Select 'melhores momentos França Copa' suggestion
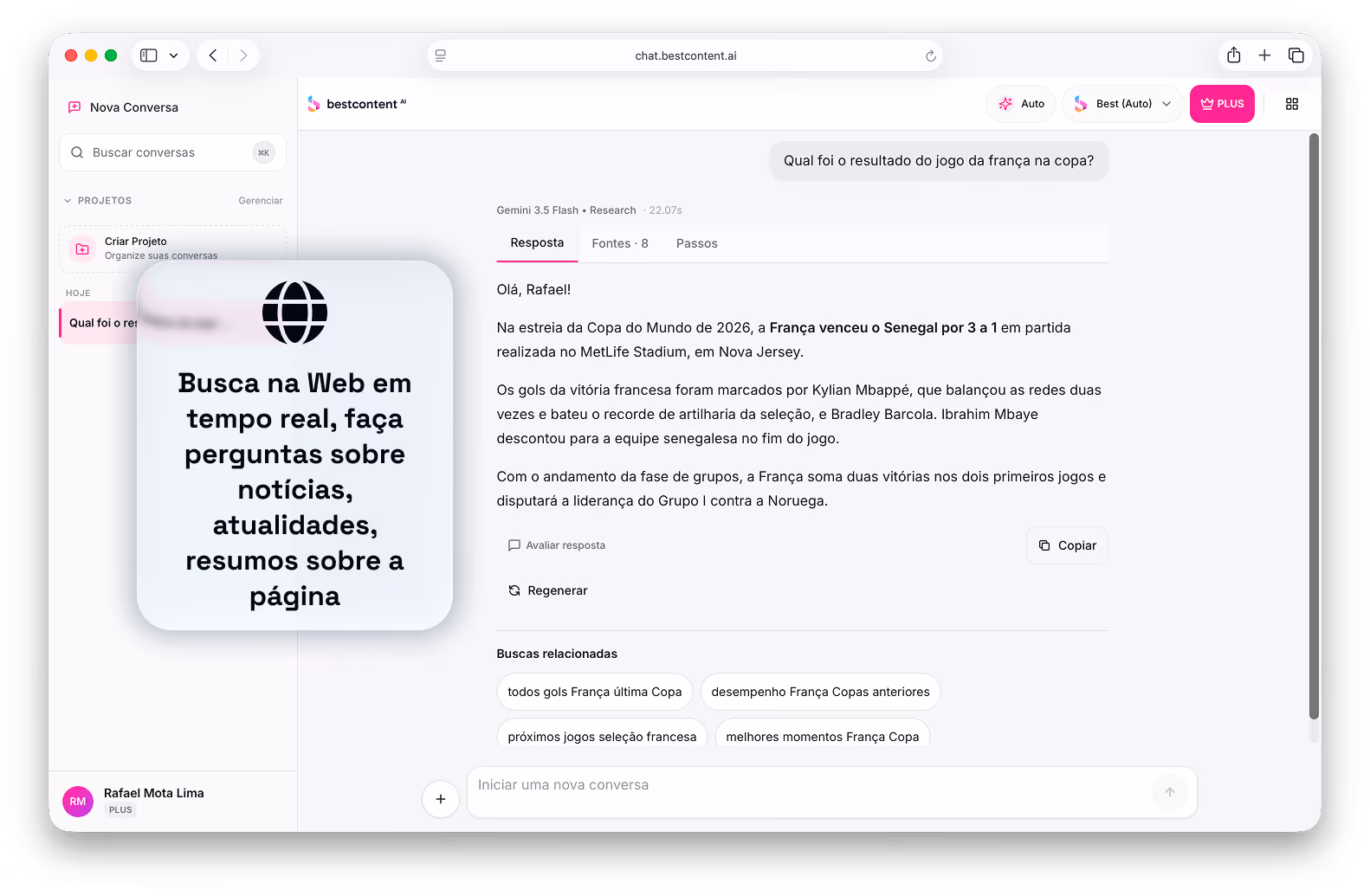1370x896 pixels. pos(823,734)
